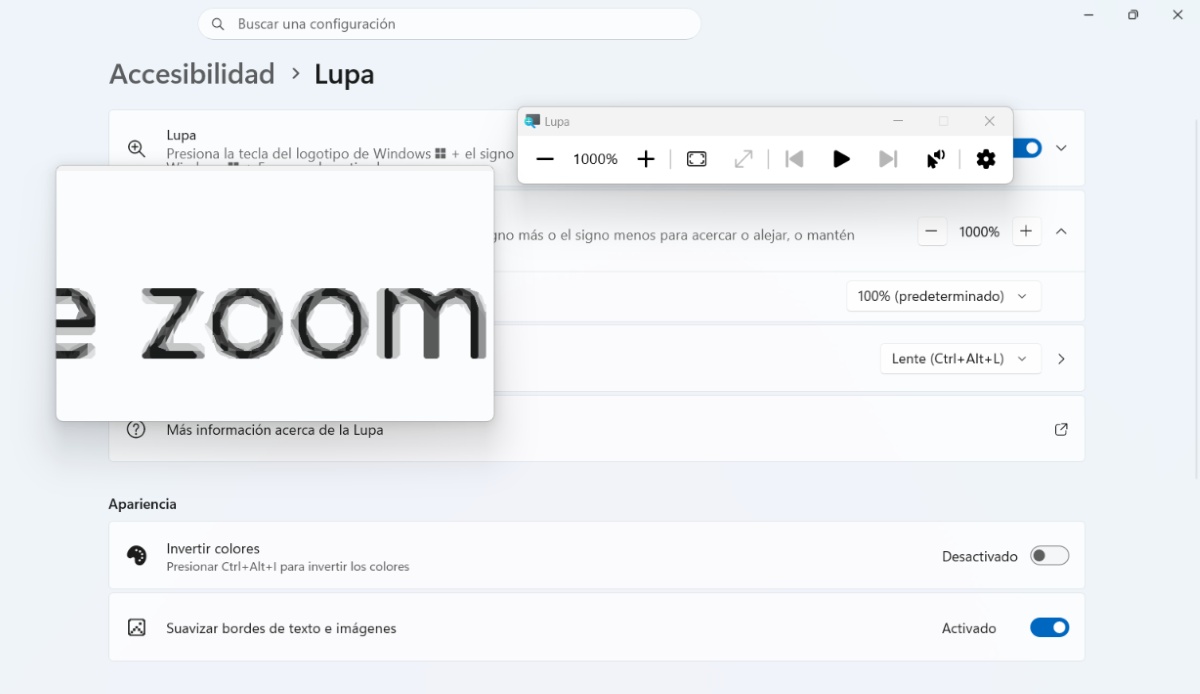Increase zoom level with settings plus button
This screenshot has width=1200, height=694.
(x=1026, y=231)
